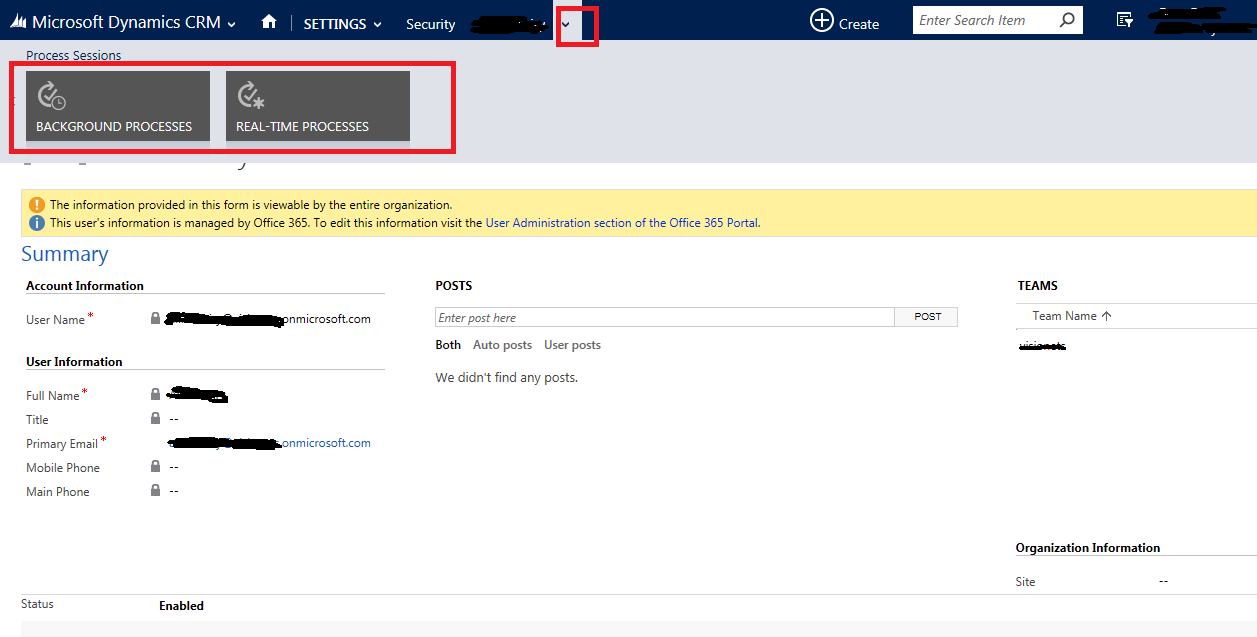Click the User Information section header
The height and width of the screenshot is (637, 1257).
point(74,362)
